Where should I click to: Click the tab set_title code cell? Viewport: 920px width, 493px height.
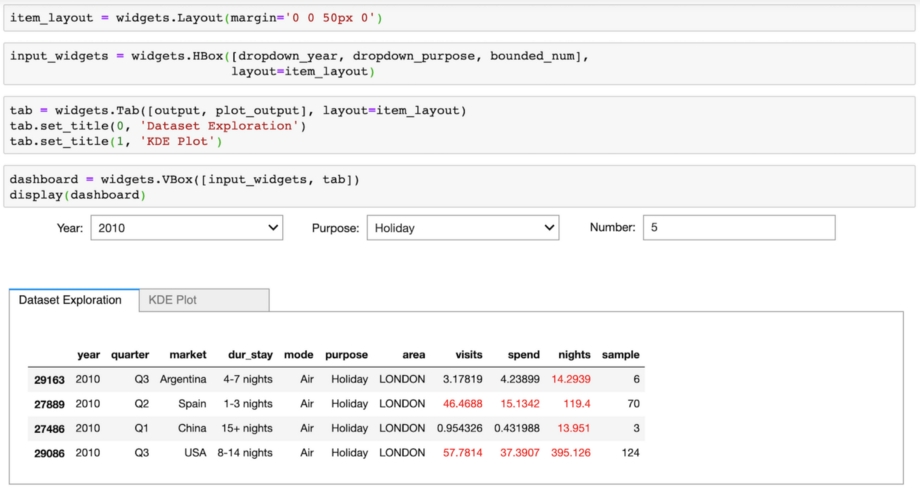459,126
